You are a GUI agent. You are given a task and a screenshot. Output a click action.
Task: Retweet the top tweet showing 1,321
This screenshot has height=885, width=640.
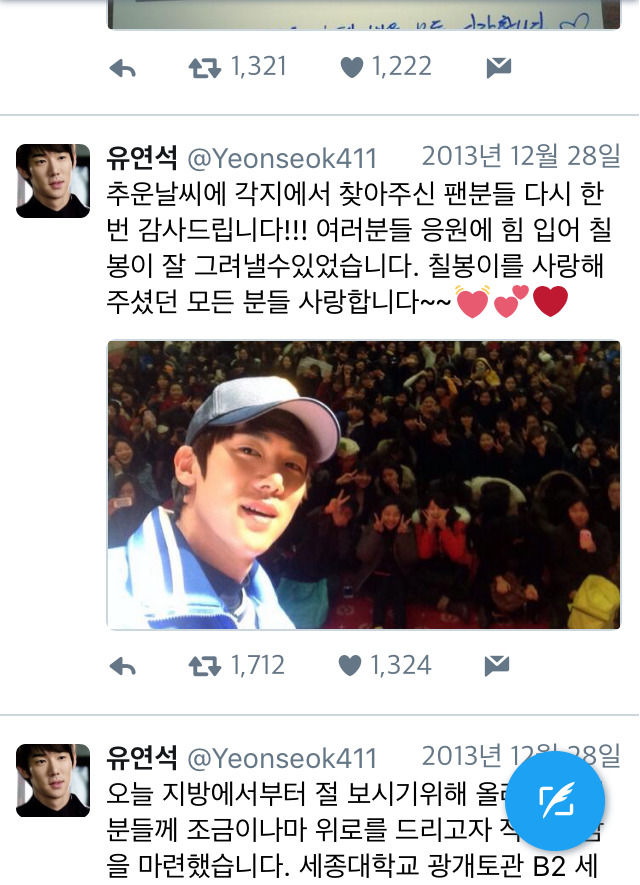(204, 68)
